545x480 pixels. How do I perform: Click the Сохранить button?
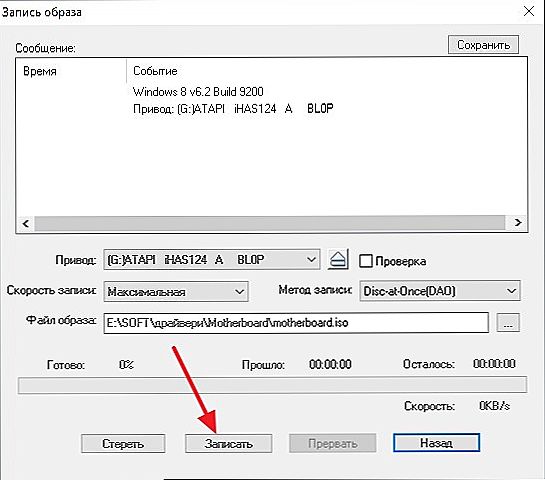pos(483,44)
